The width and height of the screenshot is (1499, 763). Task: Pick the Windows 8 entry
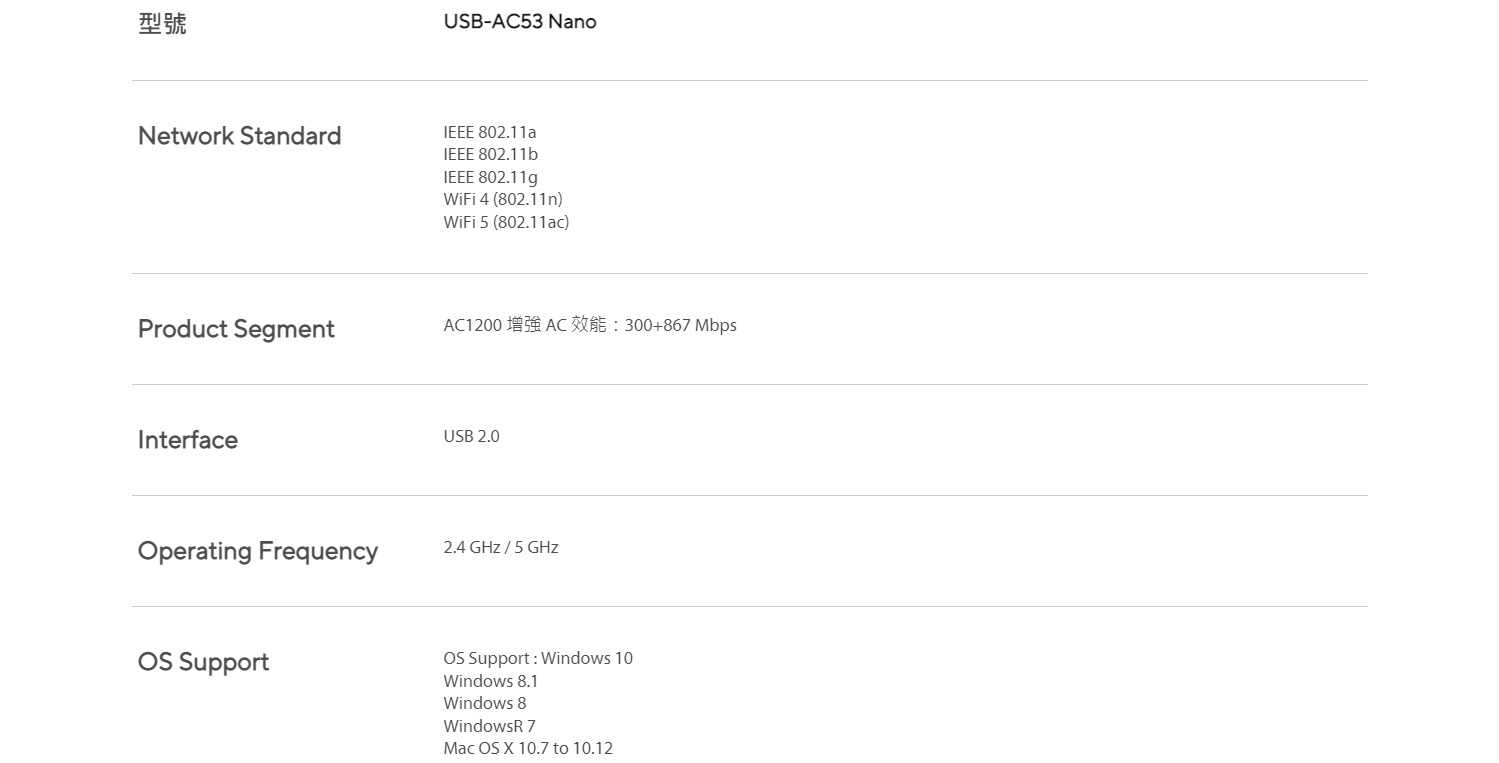[484, 703]
